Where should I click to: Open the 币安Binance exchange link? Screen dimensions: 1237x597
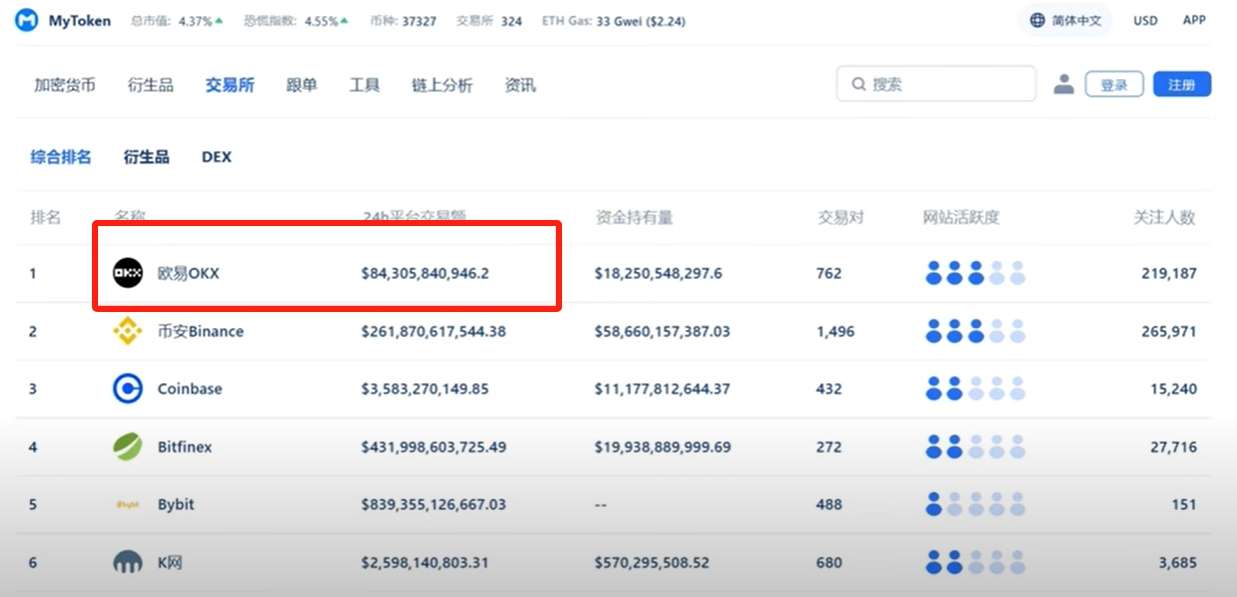click(x=200, y=331)
